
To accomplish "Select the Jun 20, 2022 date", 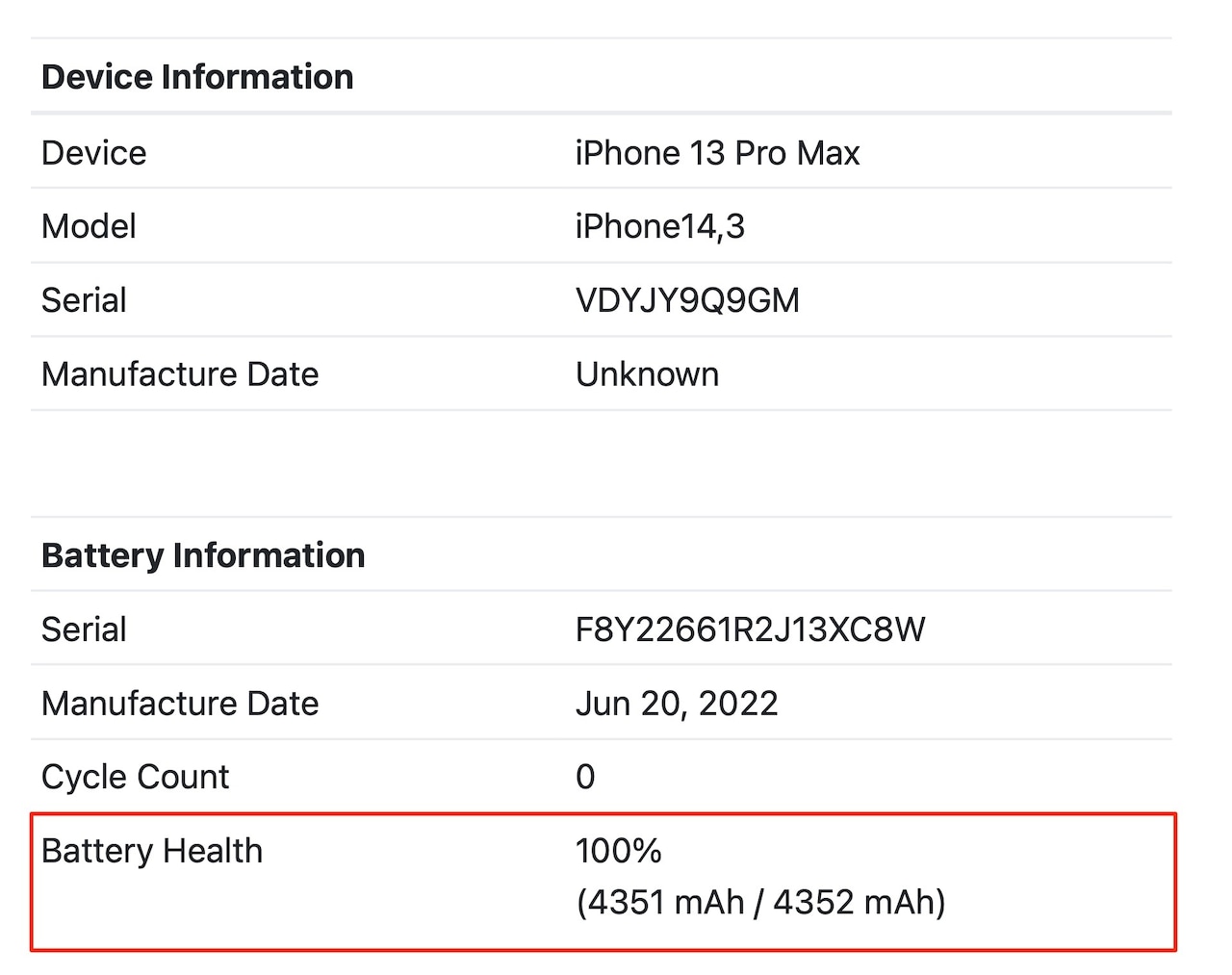I will 677,704.
